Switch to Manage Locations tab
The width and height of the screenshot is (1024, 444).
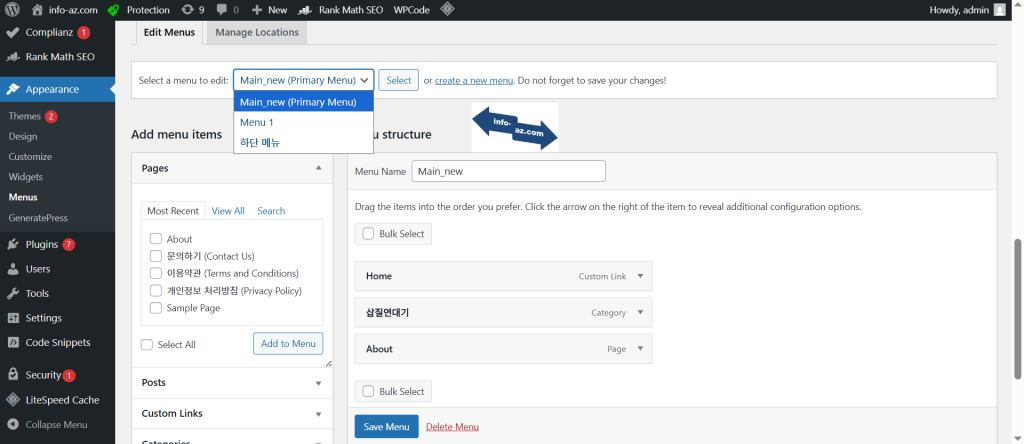257,32
